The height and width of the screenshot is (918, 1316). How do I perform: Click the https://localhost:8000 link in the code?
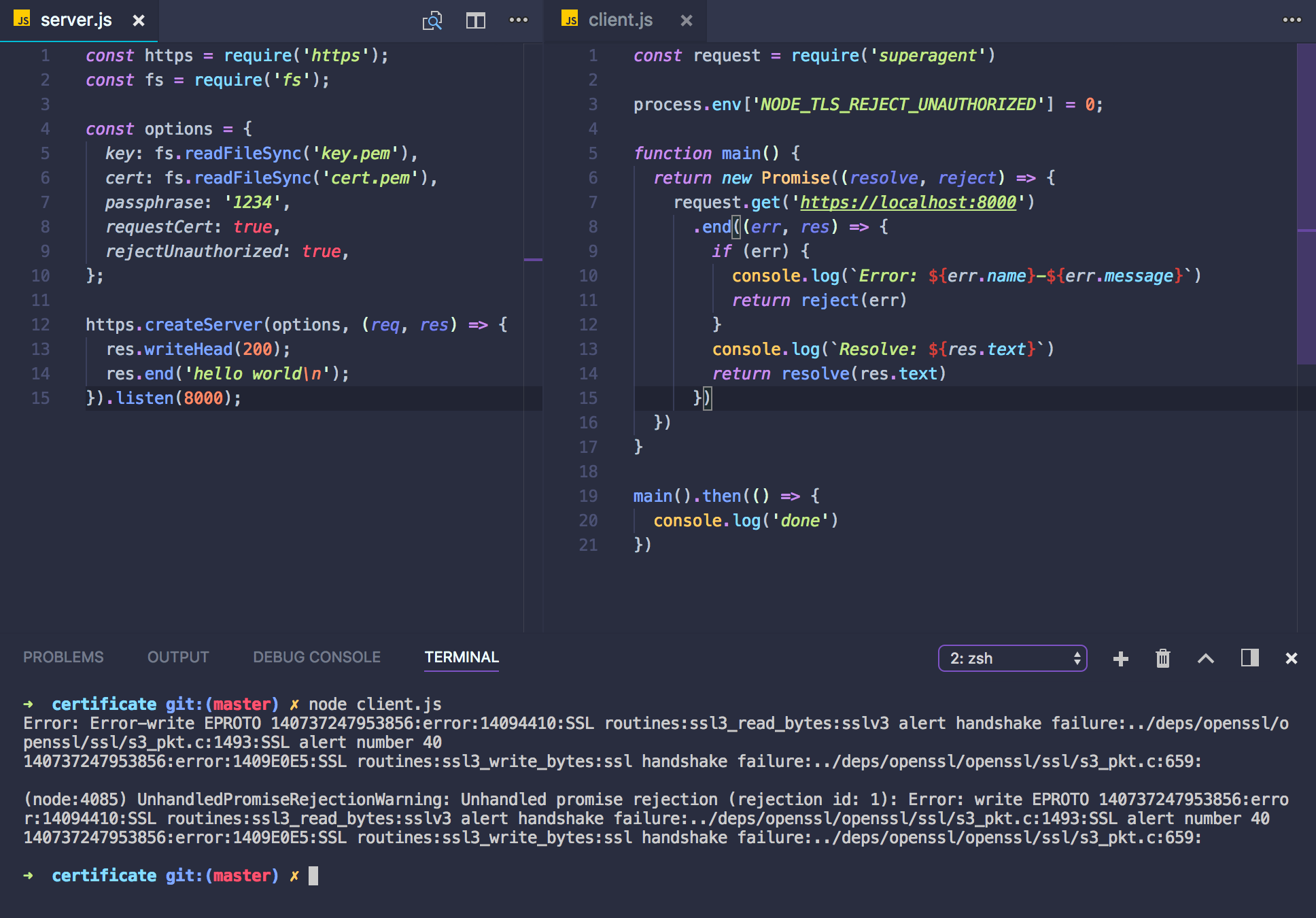pos(907,203)
